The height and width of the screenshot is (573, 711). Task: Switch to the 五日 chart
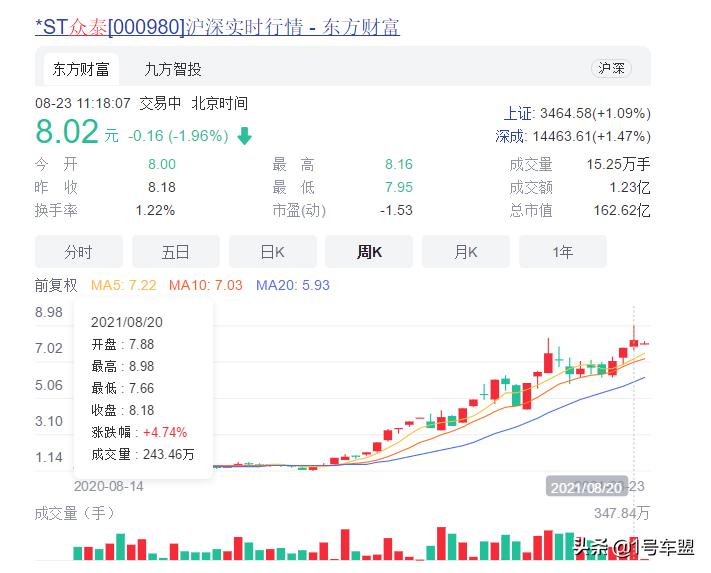pyautogui.click(x=175, y=252)
